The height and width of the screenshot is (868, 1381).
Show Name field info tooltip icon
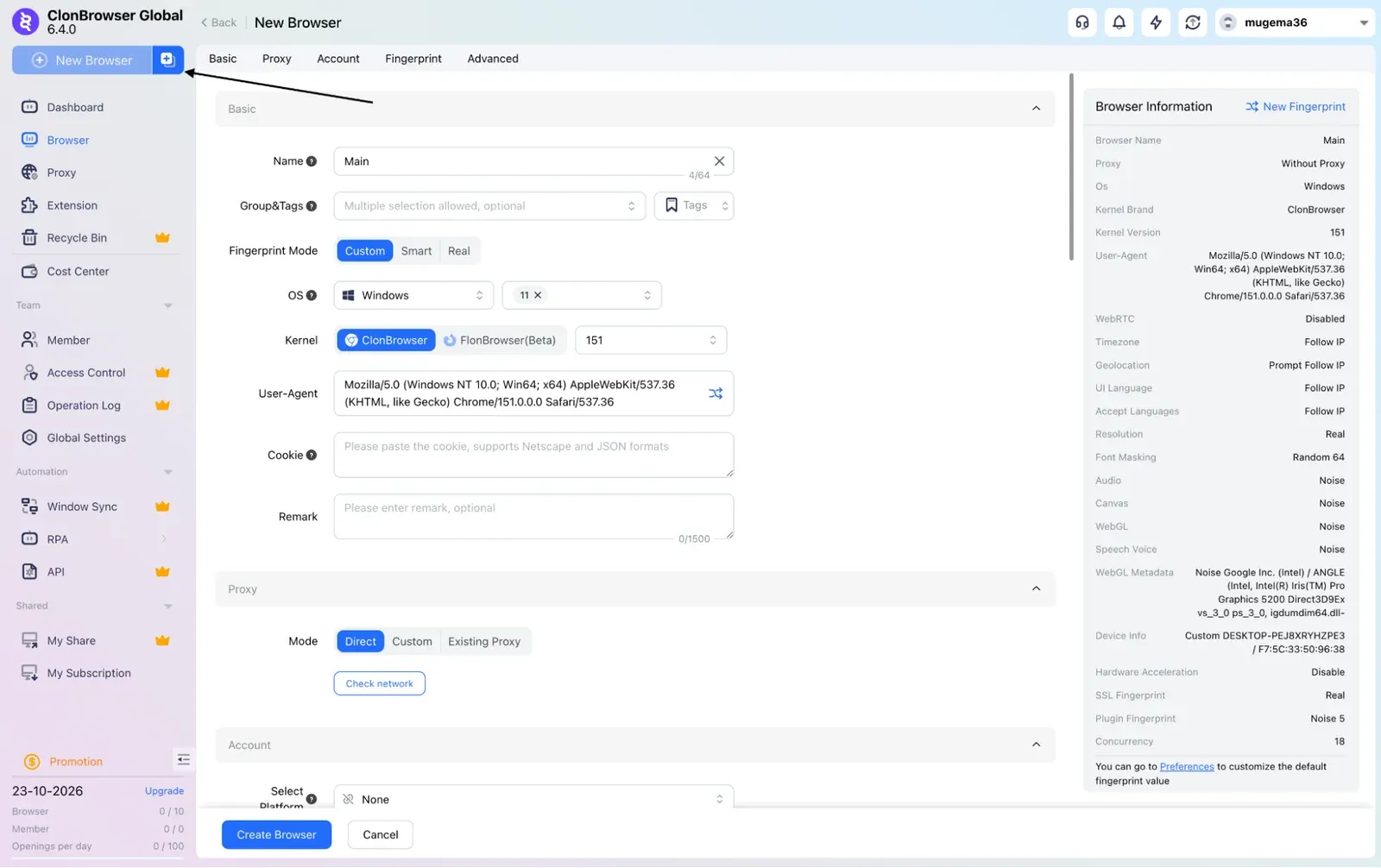pyautogui.click(x=312, y=161)
